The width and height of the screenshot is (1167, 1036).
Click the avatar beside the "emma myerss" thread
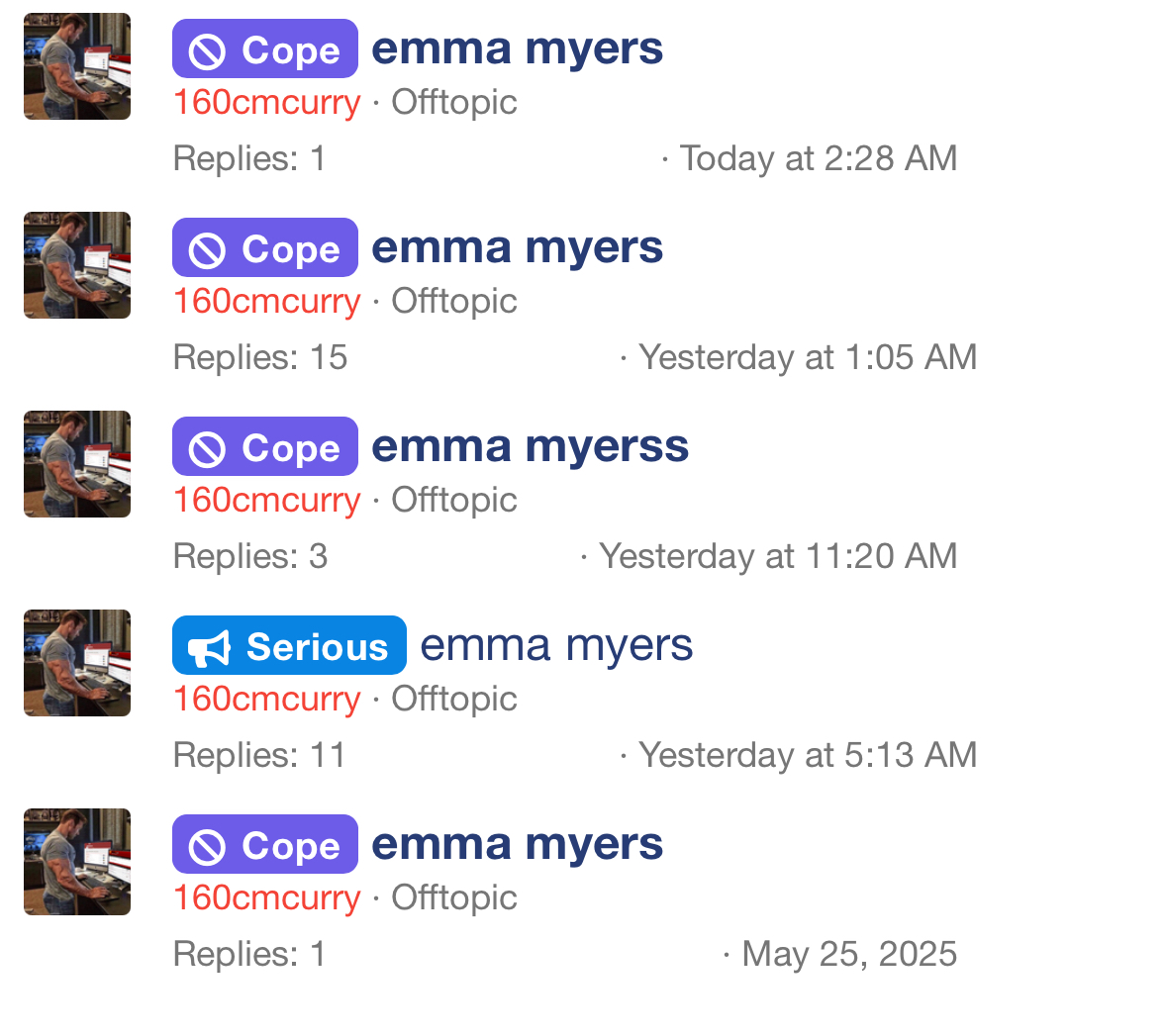(77, 464)
